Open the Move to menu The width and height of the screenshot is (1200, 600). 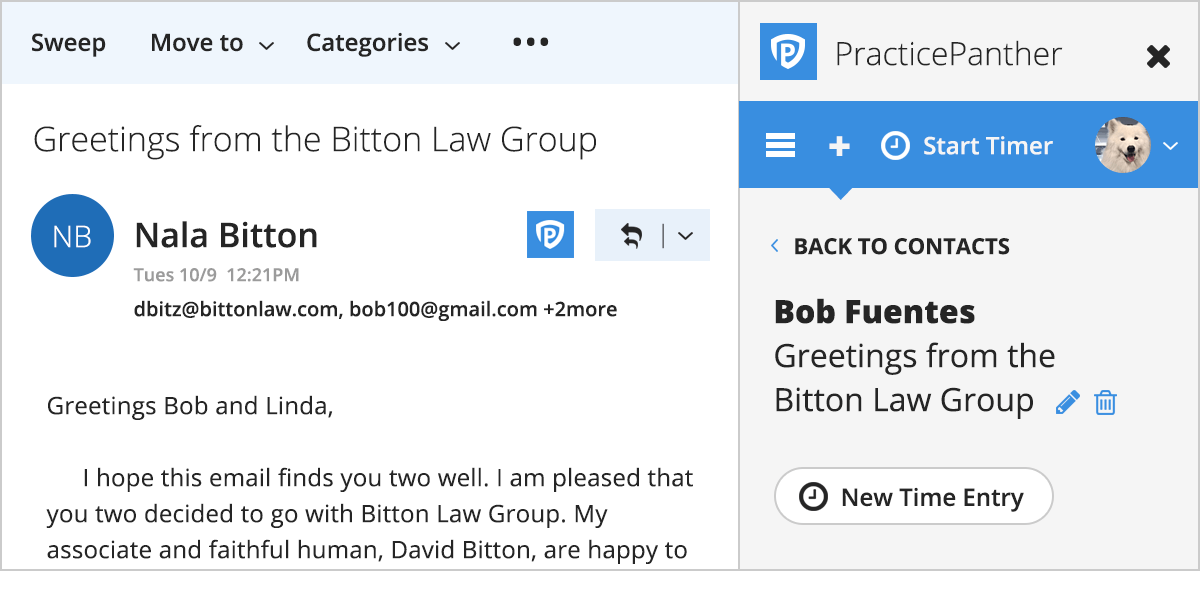click(x=212, y=43)
